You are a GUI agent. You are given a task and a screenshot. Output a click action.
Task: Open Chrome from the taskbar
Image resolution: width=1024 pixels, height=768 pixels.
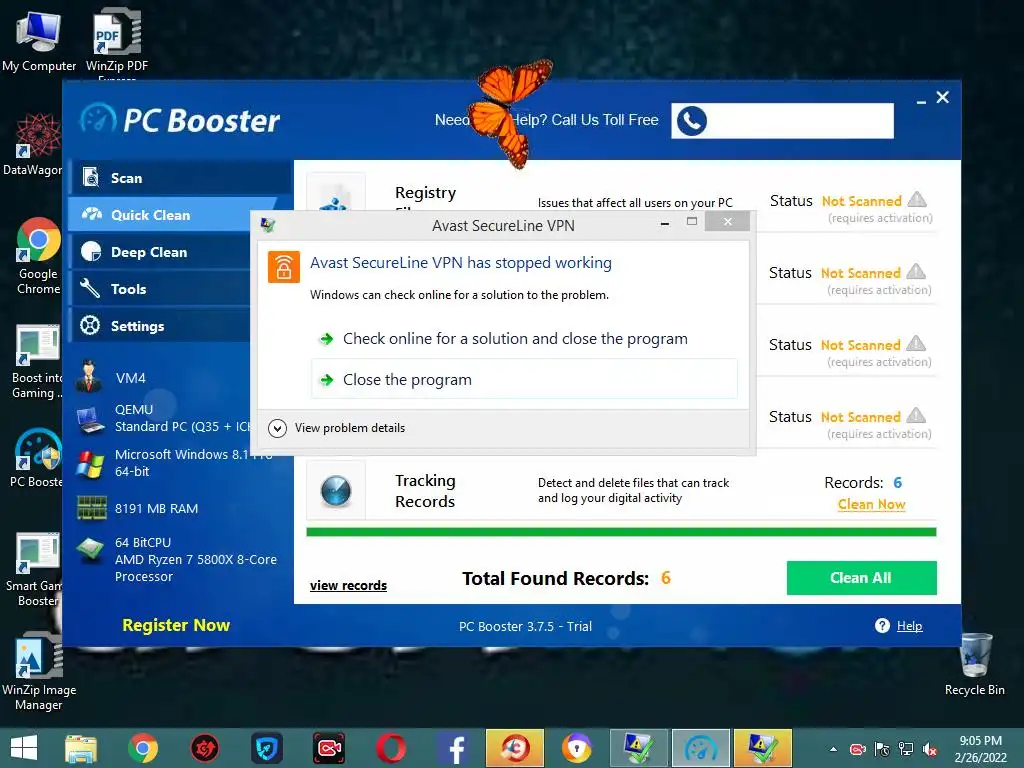142,748
